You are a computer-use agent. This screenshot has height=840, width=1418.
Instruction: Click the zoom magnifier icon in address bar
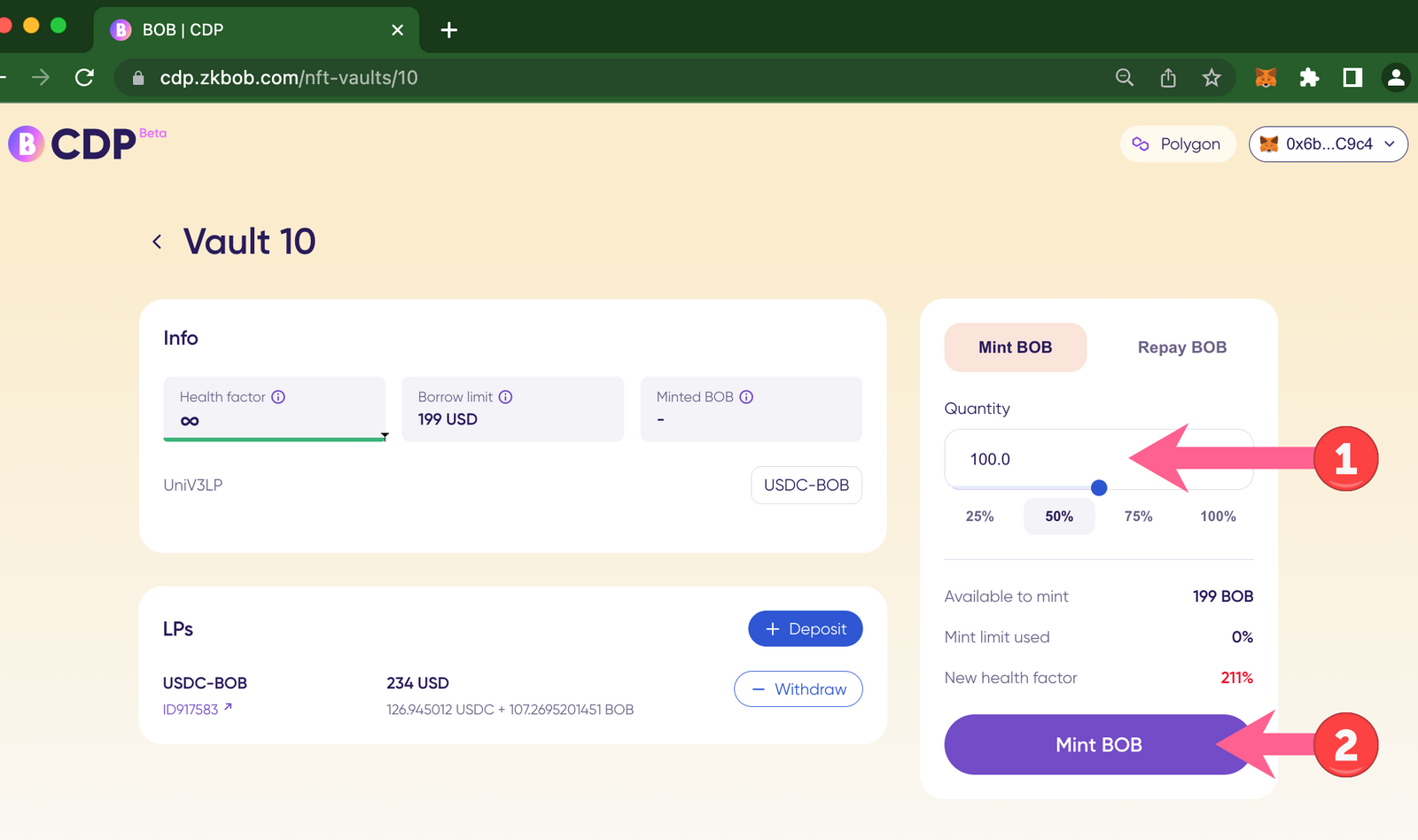1125,78
